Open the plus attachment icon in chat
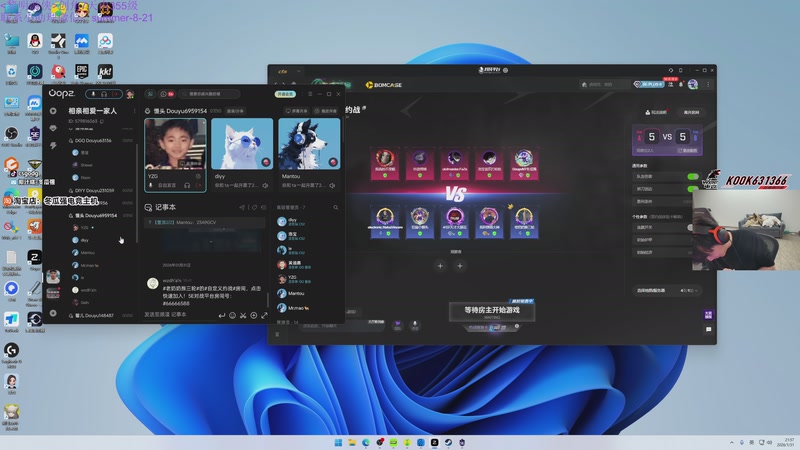Viewport: 800px width, 450px height. tap(254, 315)
